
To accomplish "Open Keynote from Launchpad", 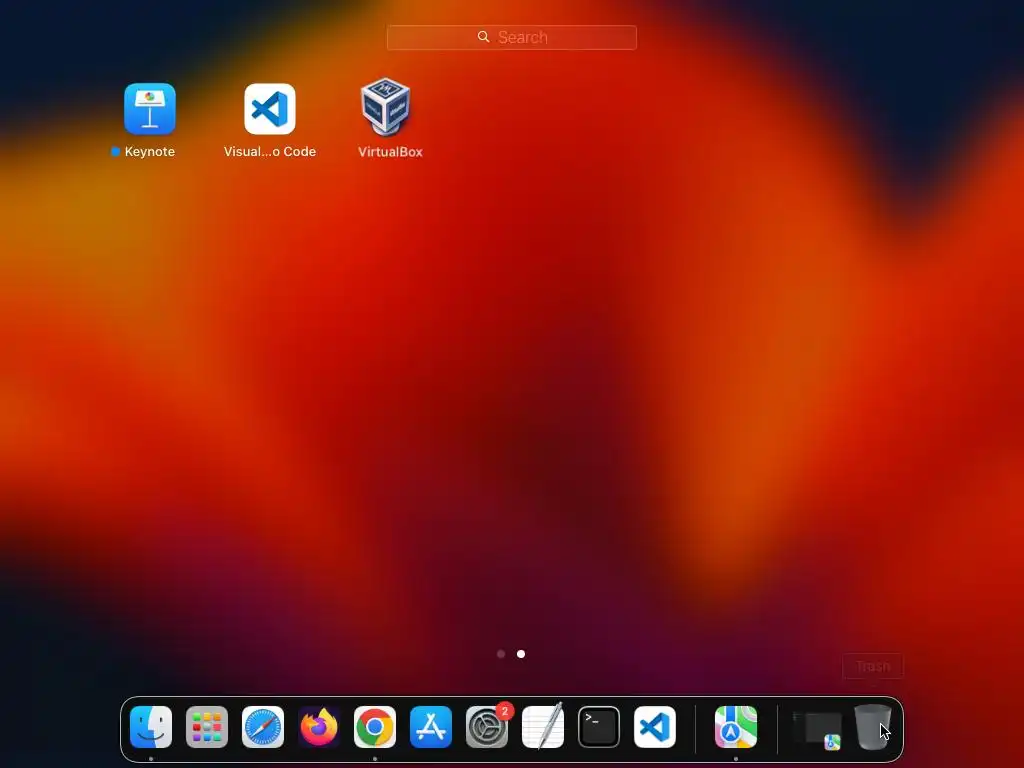I will coord(150,108).
